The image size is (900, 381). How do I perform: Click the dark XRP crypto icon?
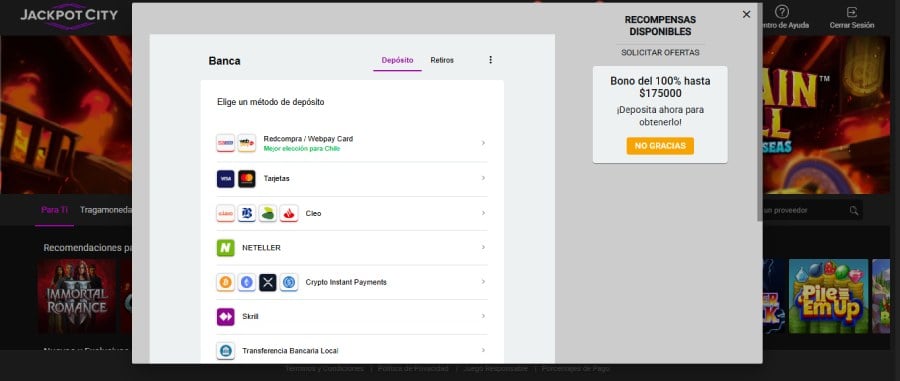click(267, 282)
